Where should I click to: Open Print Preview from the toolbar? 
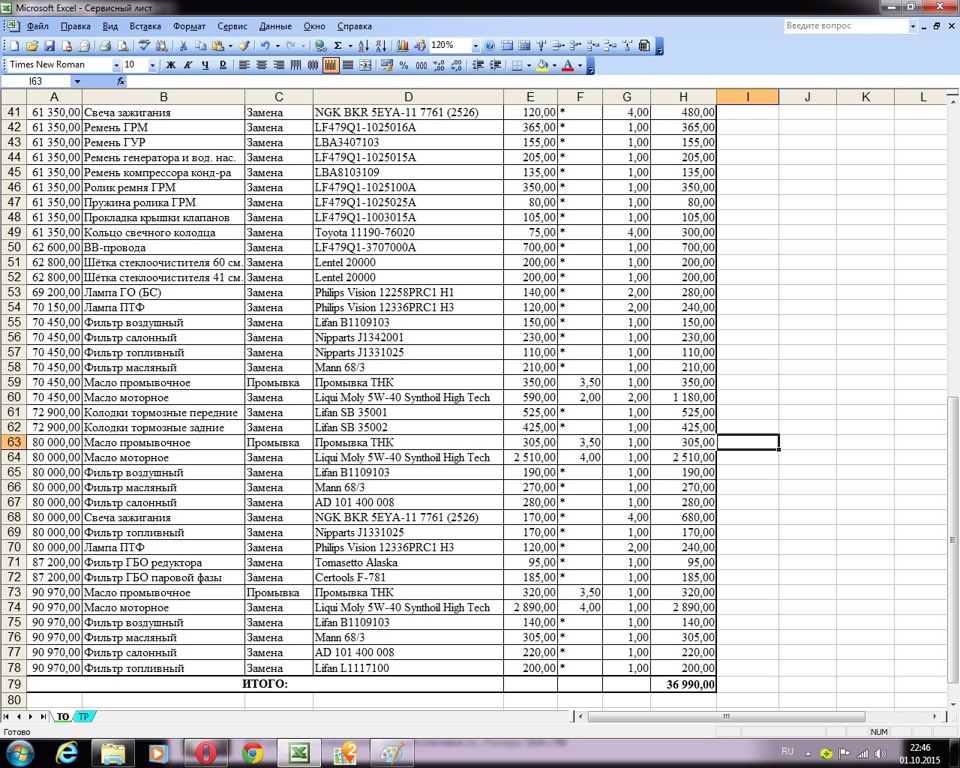click(x=123, y=46)
